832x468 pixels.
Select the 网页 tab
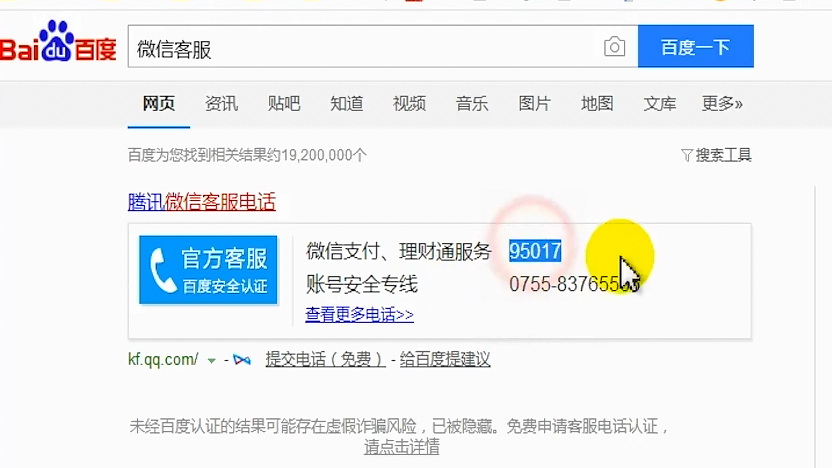tap(159, 103)
